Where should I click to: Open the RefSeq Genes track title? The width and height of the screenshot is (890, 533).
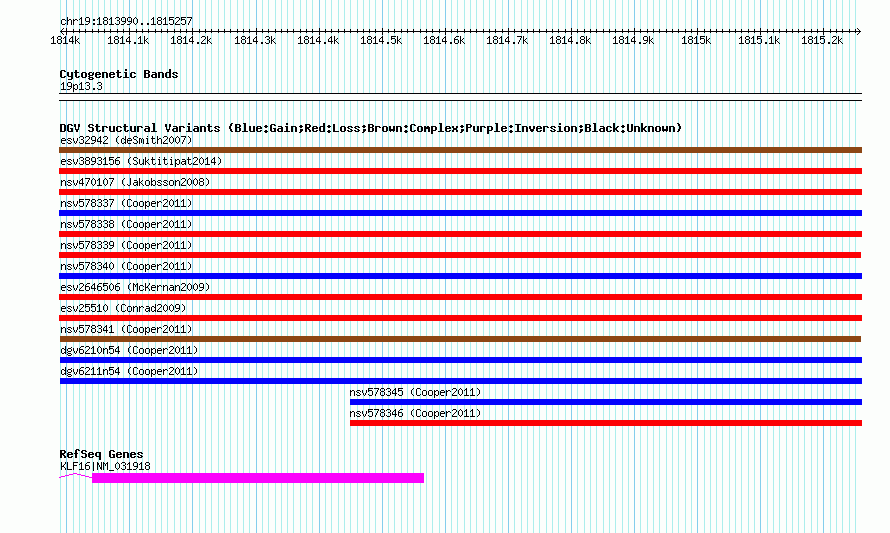pyautogui.click(x=101, y=454)
